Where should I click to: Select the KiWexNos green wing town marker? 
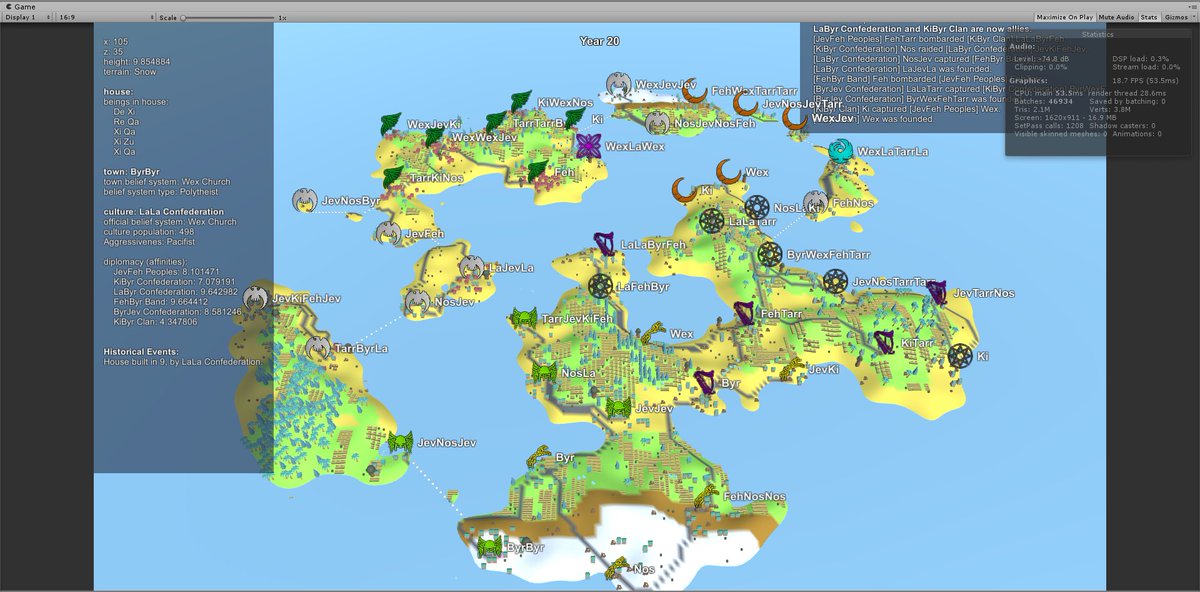pos(520,102)
